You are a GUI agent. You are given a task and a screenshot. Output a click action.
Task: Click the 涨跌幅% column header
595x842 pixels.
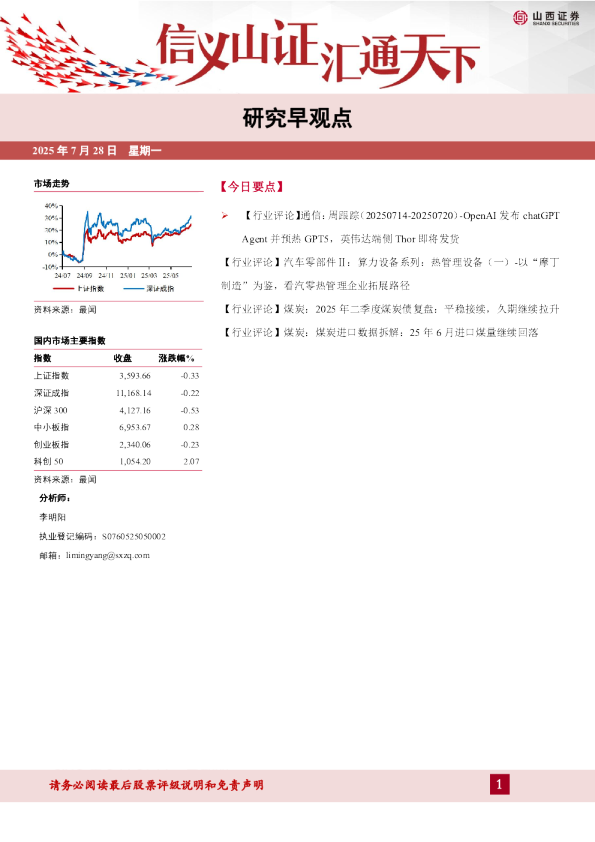177,358
